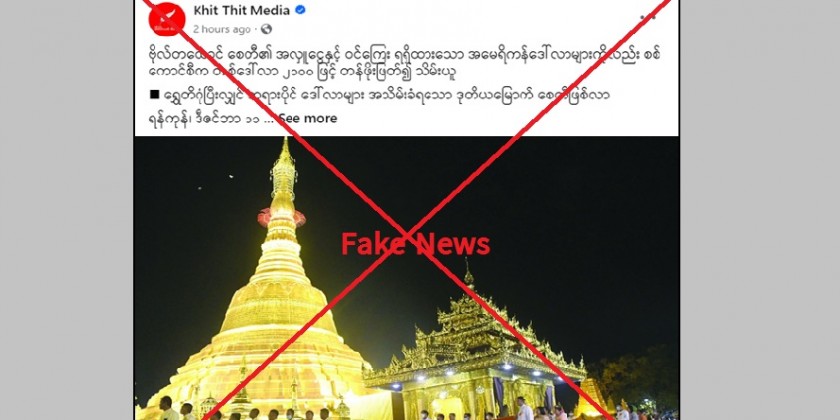The width and height of the screenshot is (840, 420).
Task: Expand post text with See more
Action: pos(308,118)
